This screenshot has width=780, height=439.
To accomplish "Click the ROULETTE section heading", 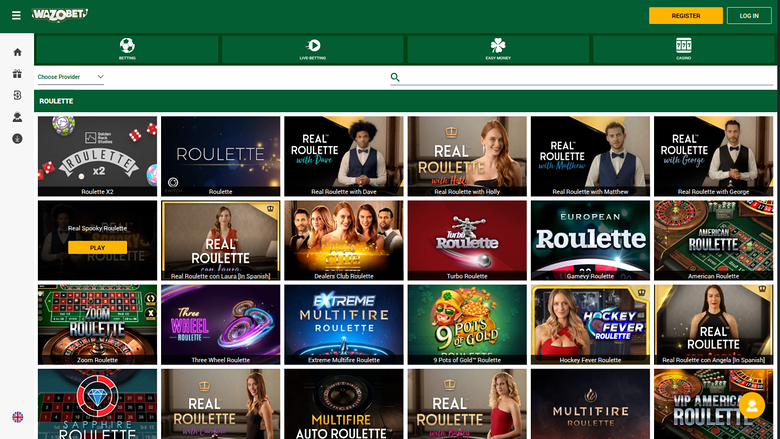I will [x=56, y=101].
